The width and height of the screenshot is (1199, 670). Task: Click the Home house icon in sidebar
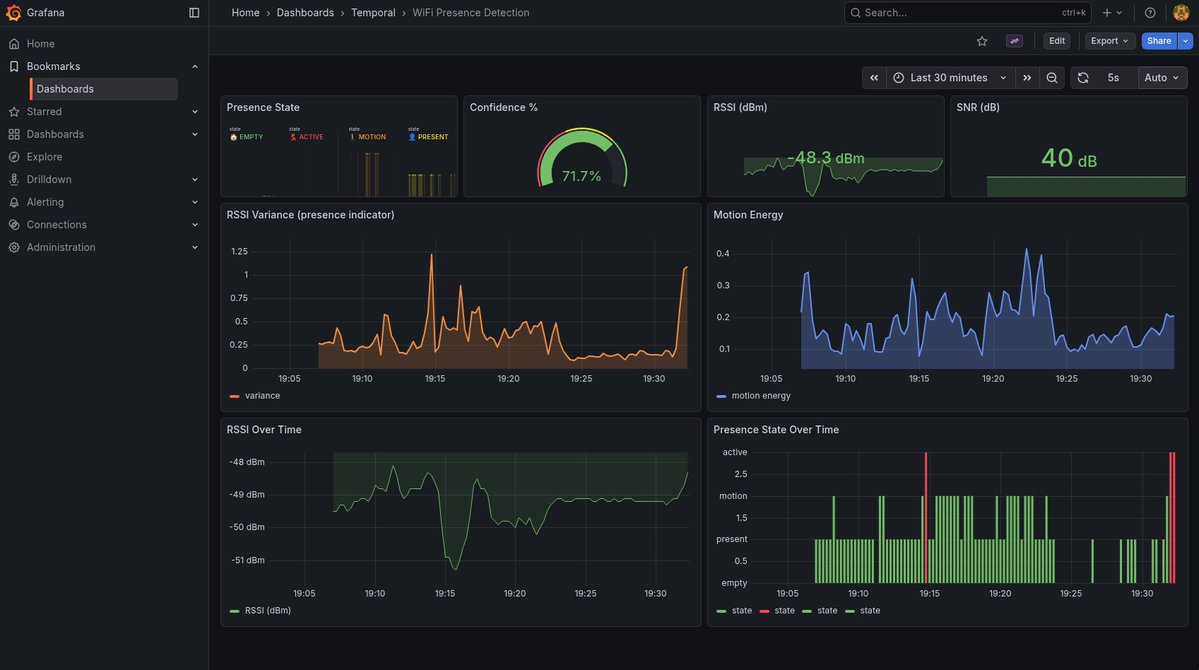(14, 44)
